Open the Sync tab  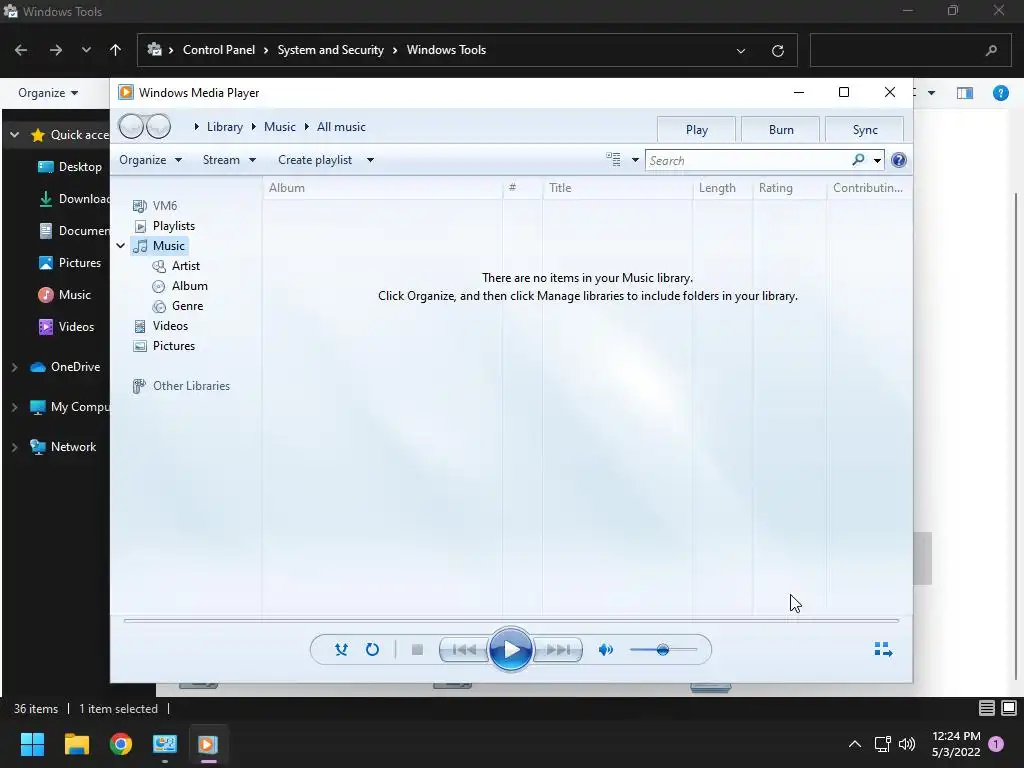[x=865, y=129]
